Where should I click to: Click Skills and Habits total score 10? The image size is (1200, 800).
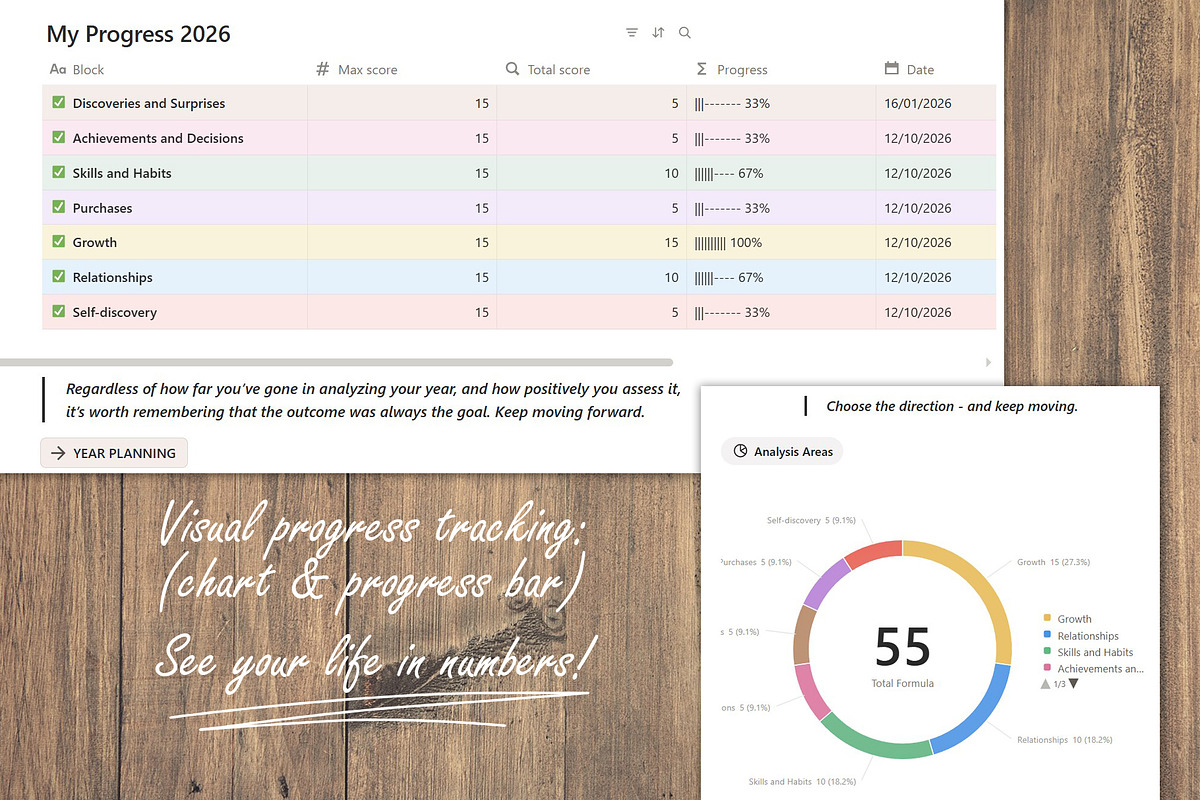(591, 173)
